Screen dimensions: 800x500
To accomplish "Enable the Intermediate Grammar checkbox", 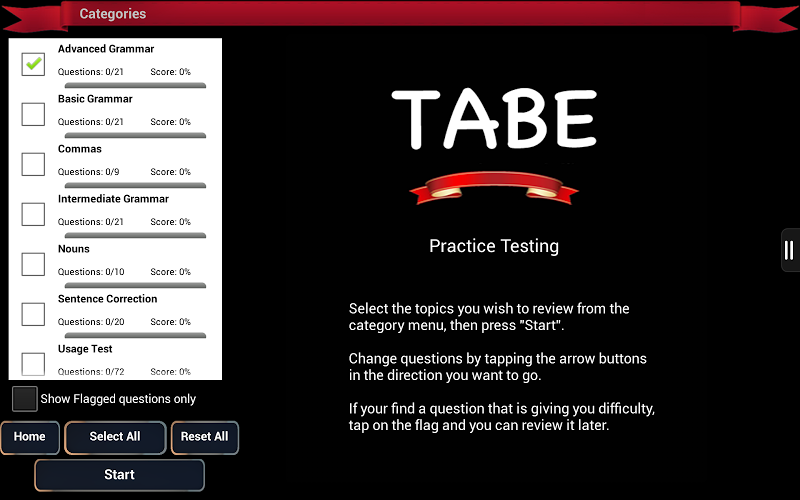I will [33, 214].
